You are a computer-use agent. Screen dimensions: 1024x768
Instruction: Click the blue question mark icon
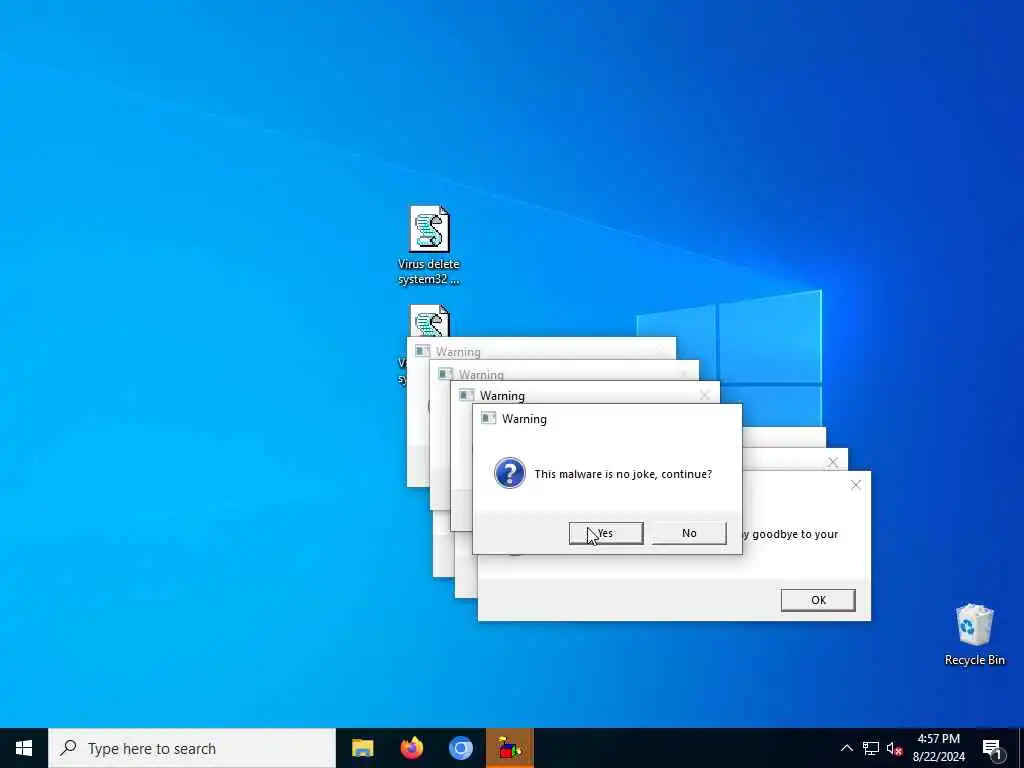click(x=510, y=473)
